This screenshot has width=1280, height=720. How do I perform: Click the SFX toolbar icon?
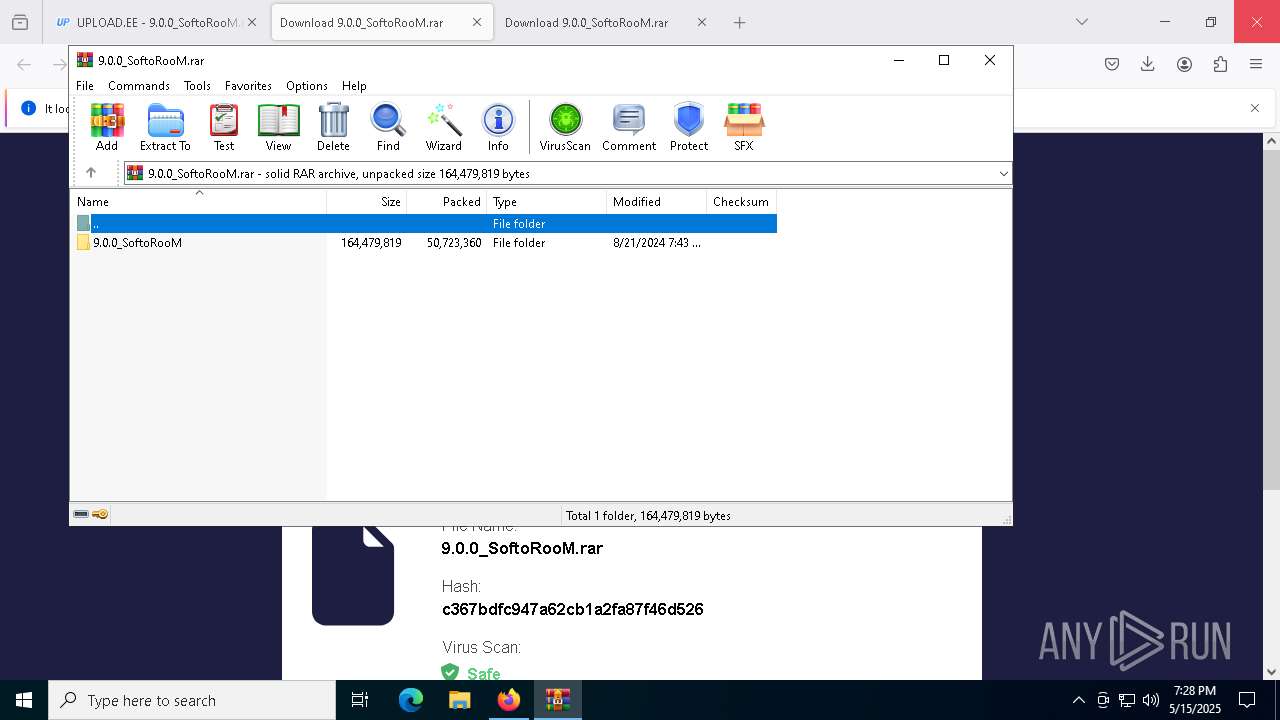coord(744,127)
